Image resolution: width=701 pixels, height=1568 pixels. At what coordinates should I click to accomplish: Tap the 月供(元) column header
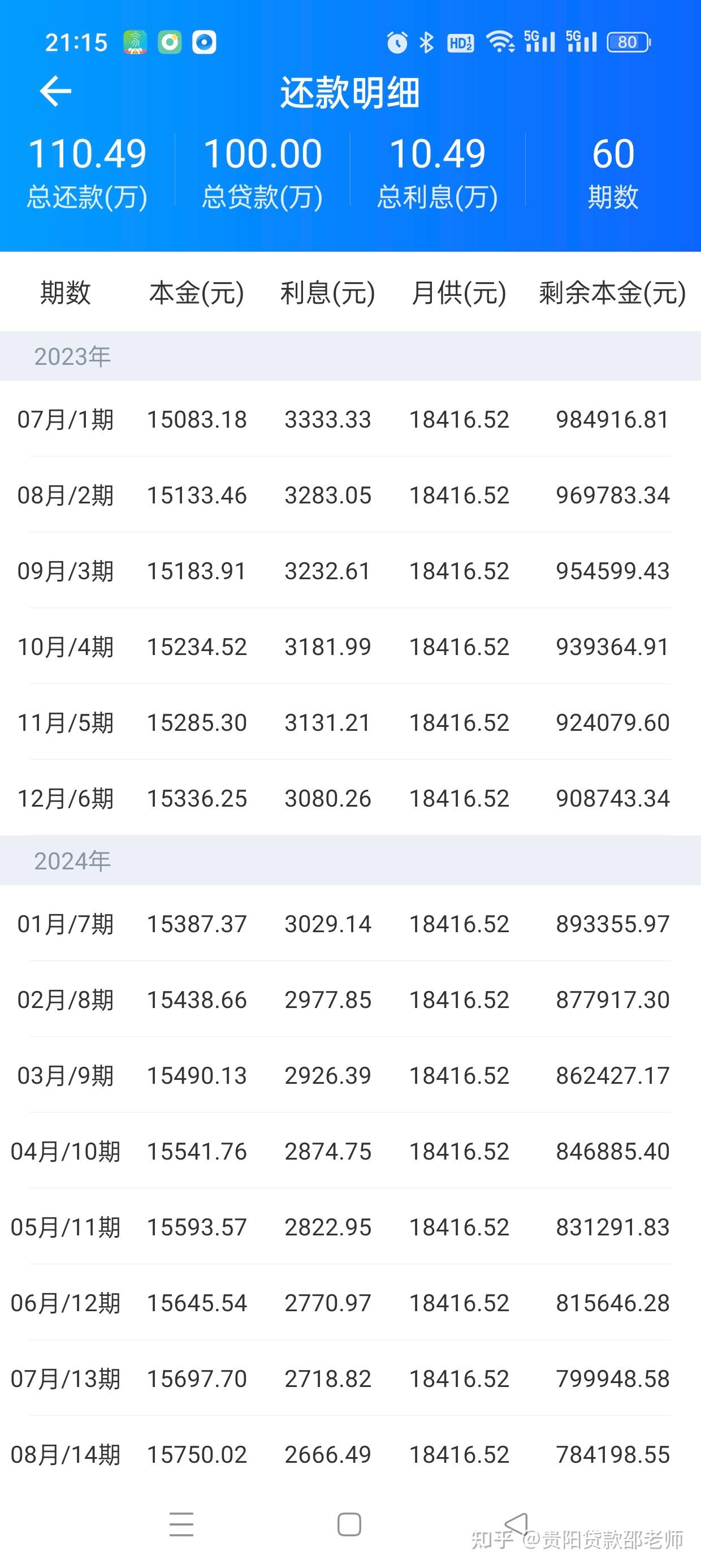click(x=459, y=293)
